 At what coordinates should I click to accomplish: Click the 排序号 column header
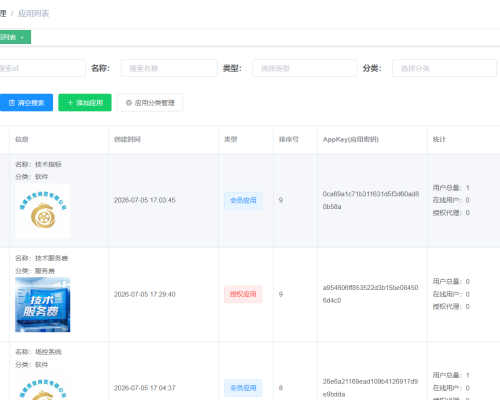(x=289, y=139)
